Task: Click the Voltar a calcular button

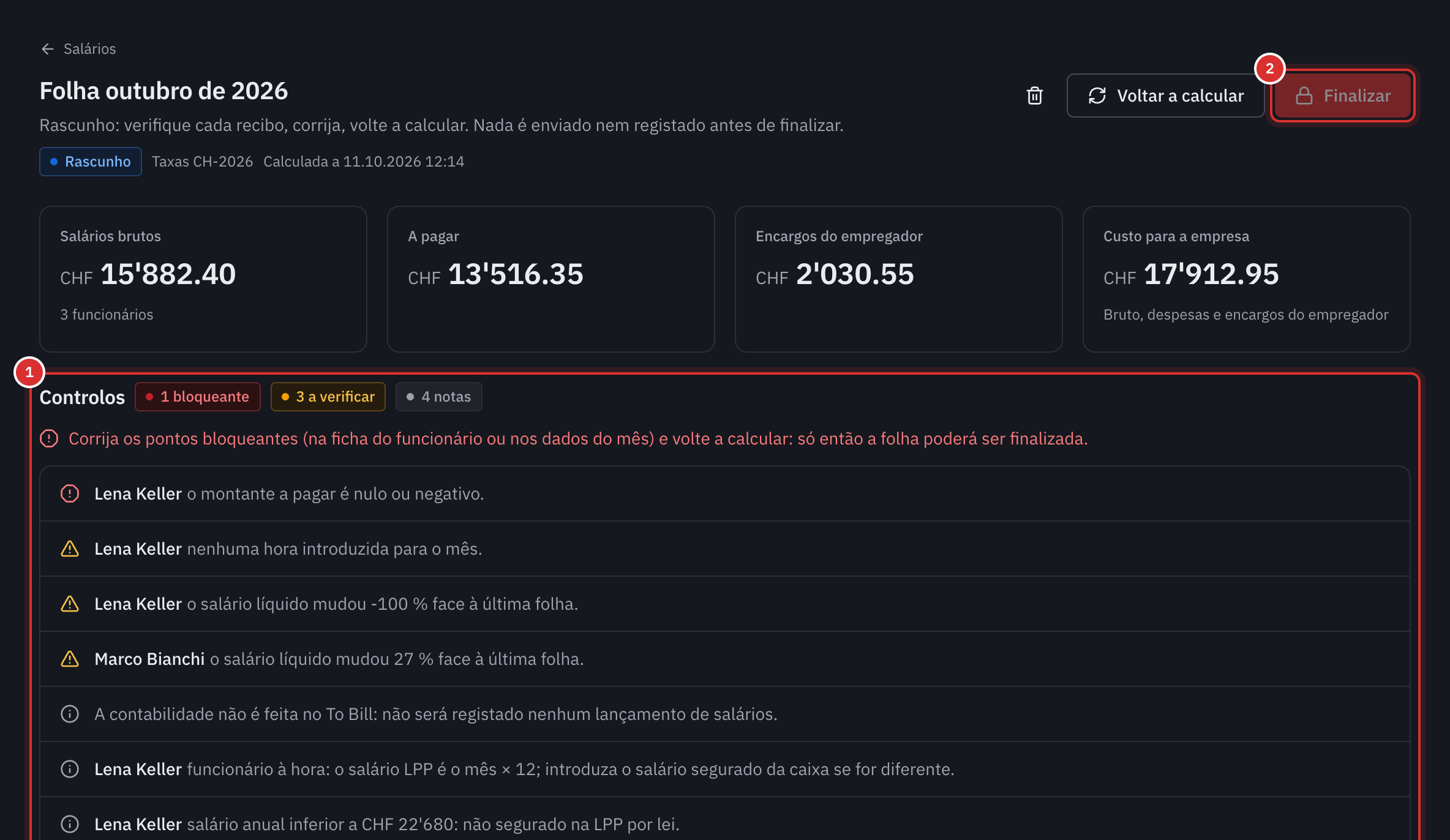Action: tap(1165, 96)
